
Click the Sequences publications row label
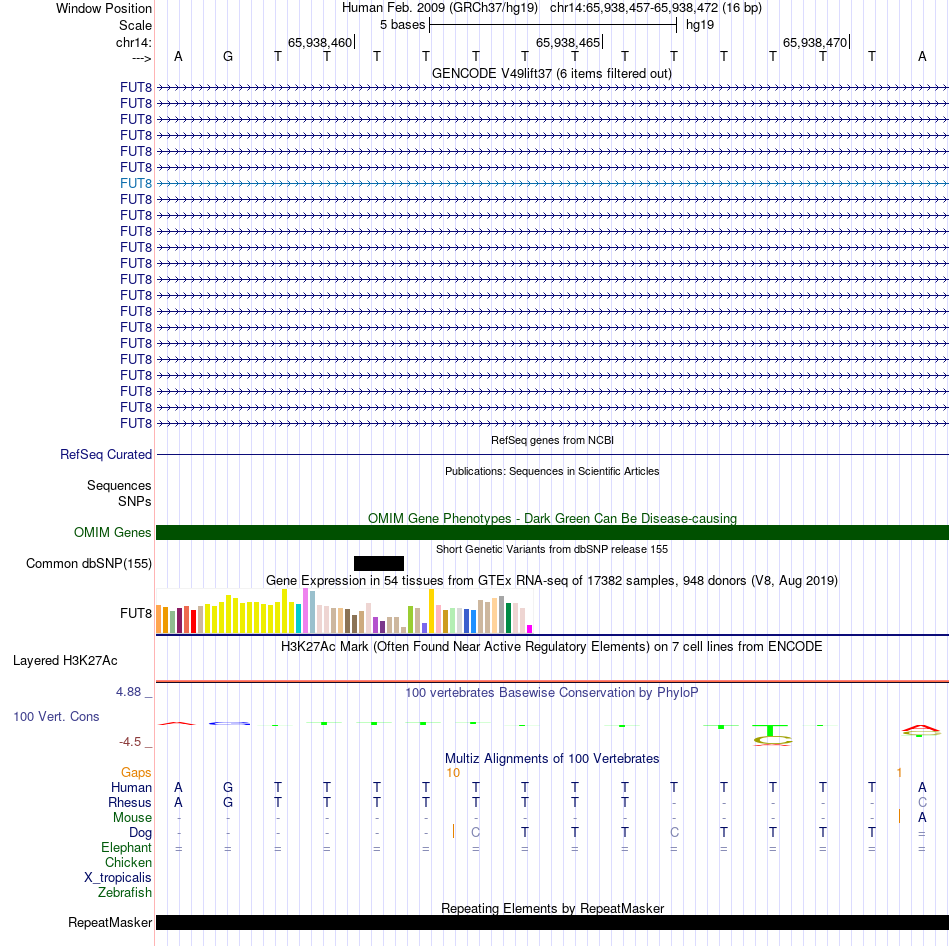pyautogui.click(x=119, y=485)
